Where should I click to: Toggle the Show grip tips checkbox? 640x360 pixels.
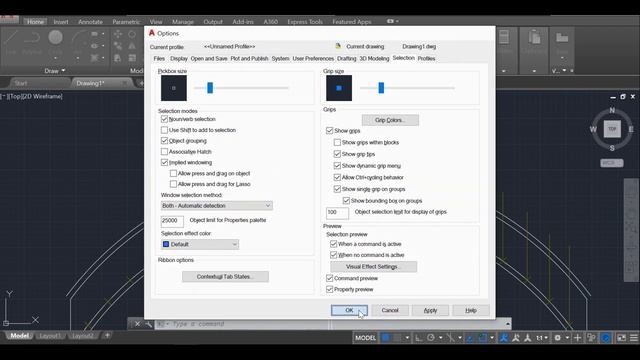pyautogui.click(x=337, y=154)
